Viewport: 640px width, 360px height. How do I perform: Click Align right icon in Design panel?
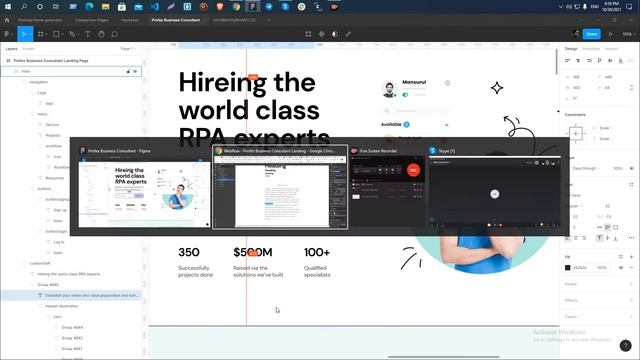point(589,60)
